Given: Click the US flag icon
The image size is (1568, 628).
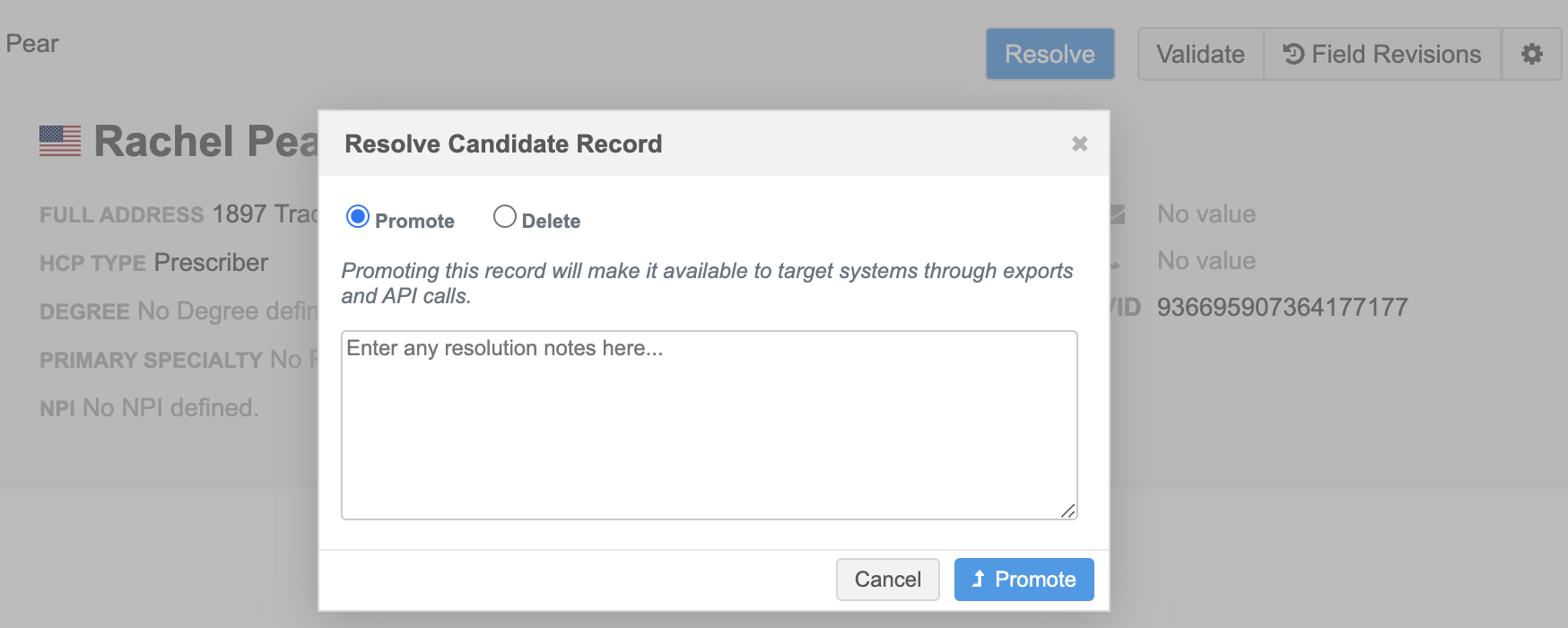Looking at the screenshot, I should pos(60,141).
